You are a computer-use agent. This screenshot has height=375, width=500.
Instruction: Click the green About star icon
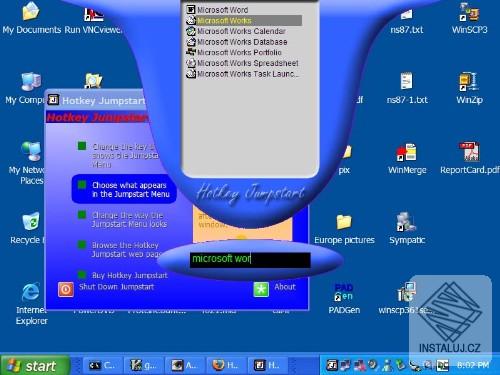click(x=261, y=289)
